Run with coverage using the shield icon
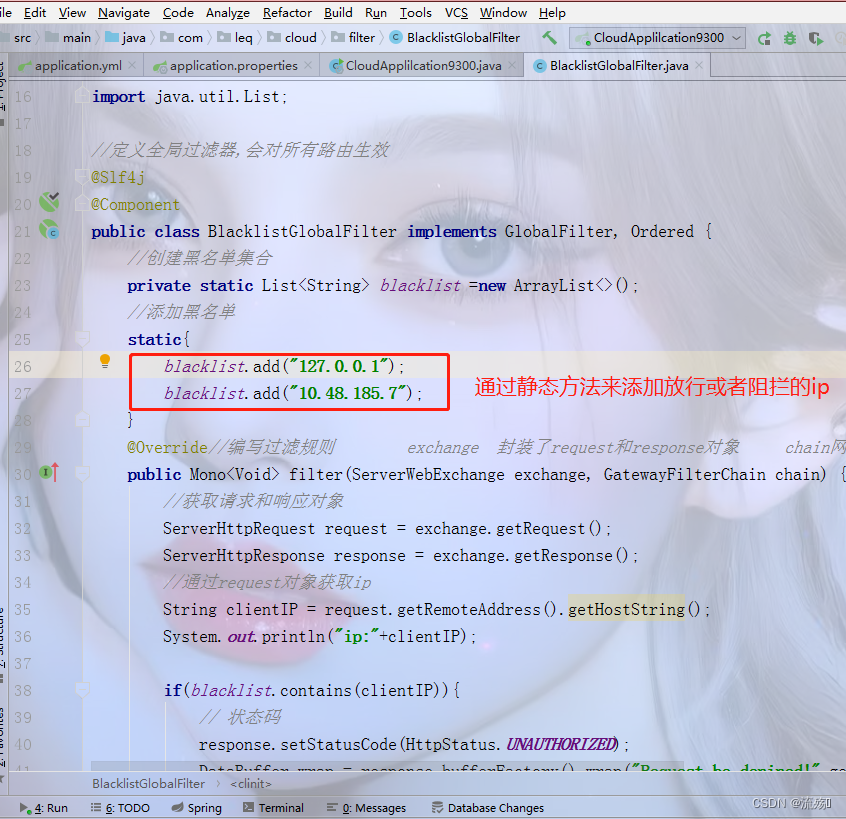This screenshot has width=846, height=819. [816, 38]
